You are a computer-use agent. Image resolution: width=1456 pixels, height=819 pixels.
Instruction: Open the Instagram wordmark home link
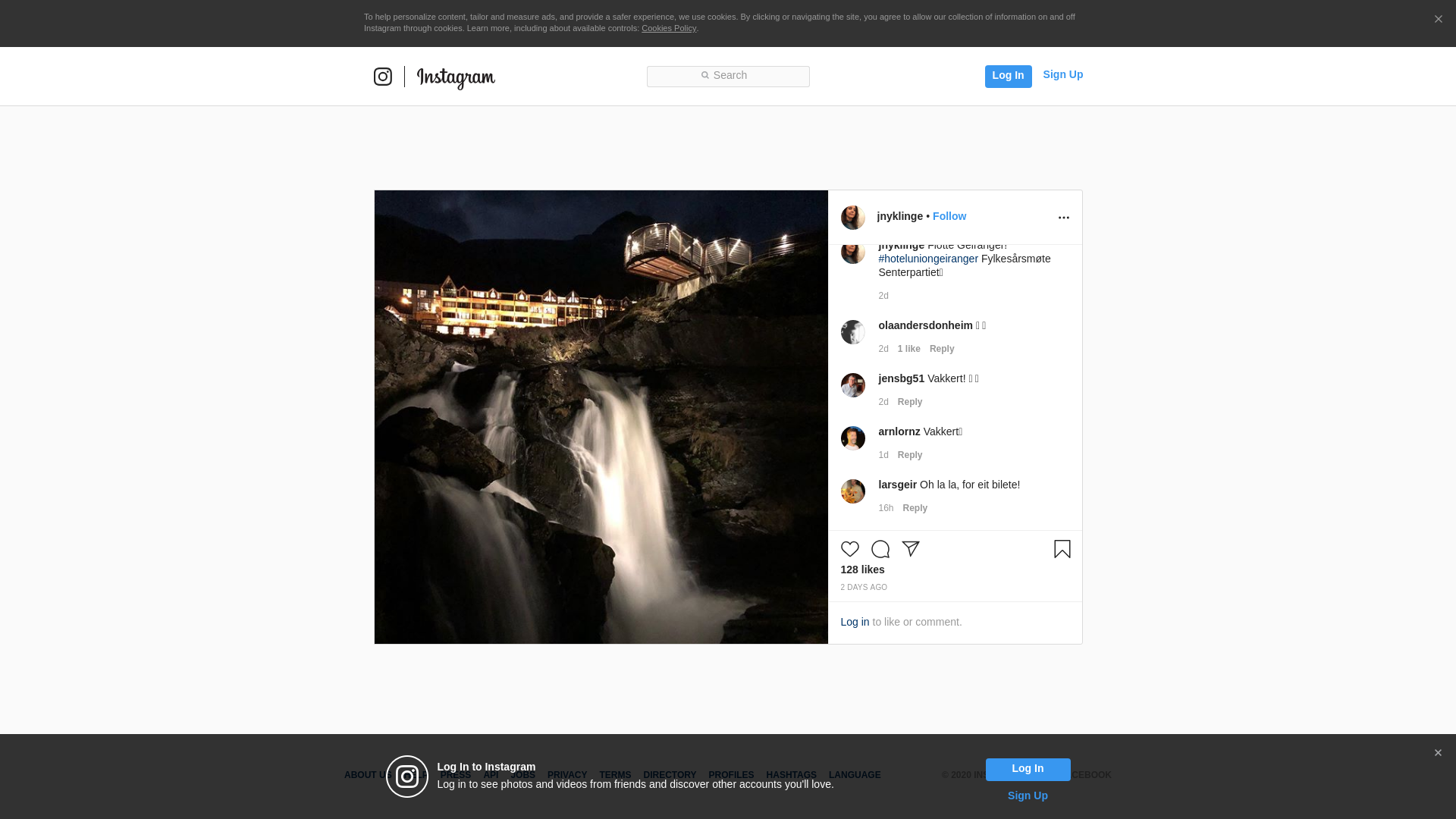click(x=456, y=78)
